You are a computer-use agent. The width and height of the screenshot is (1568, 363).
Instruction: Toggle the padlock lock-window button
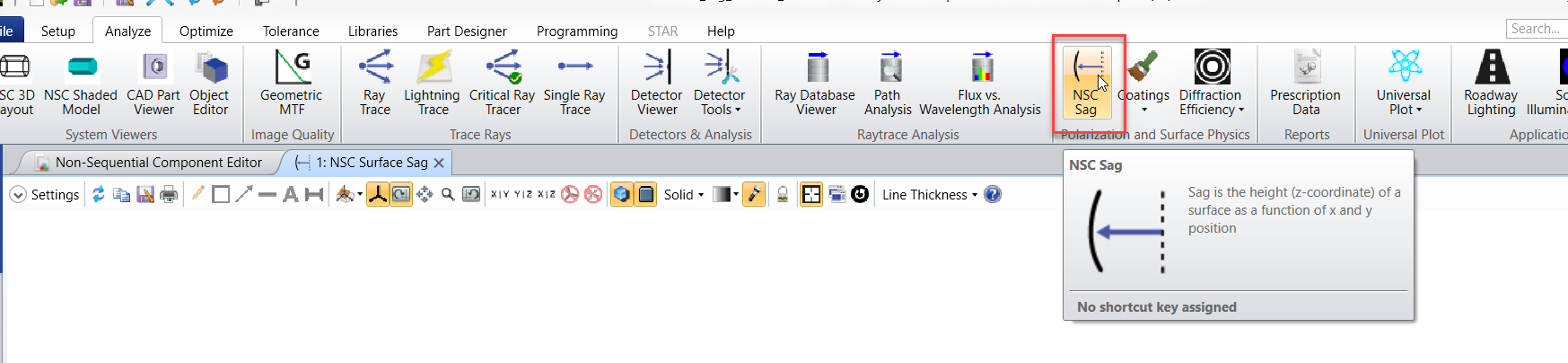pos(783,194)
